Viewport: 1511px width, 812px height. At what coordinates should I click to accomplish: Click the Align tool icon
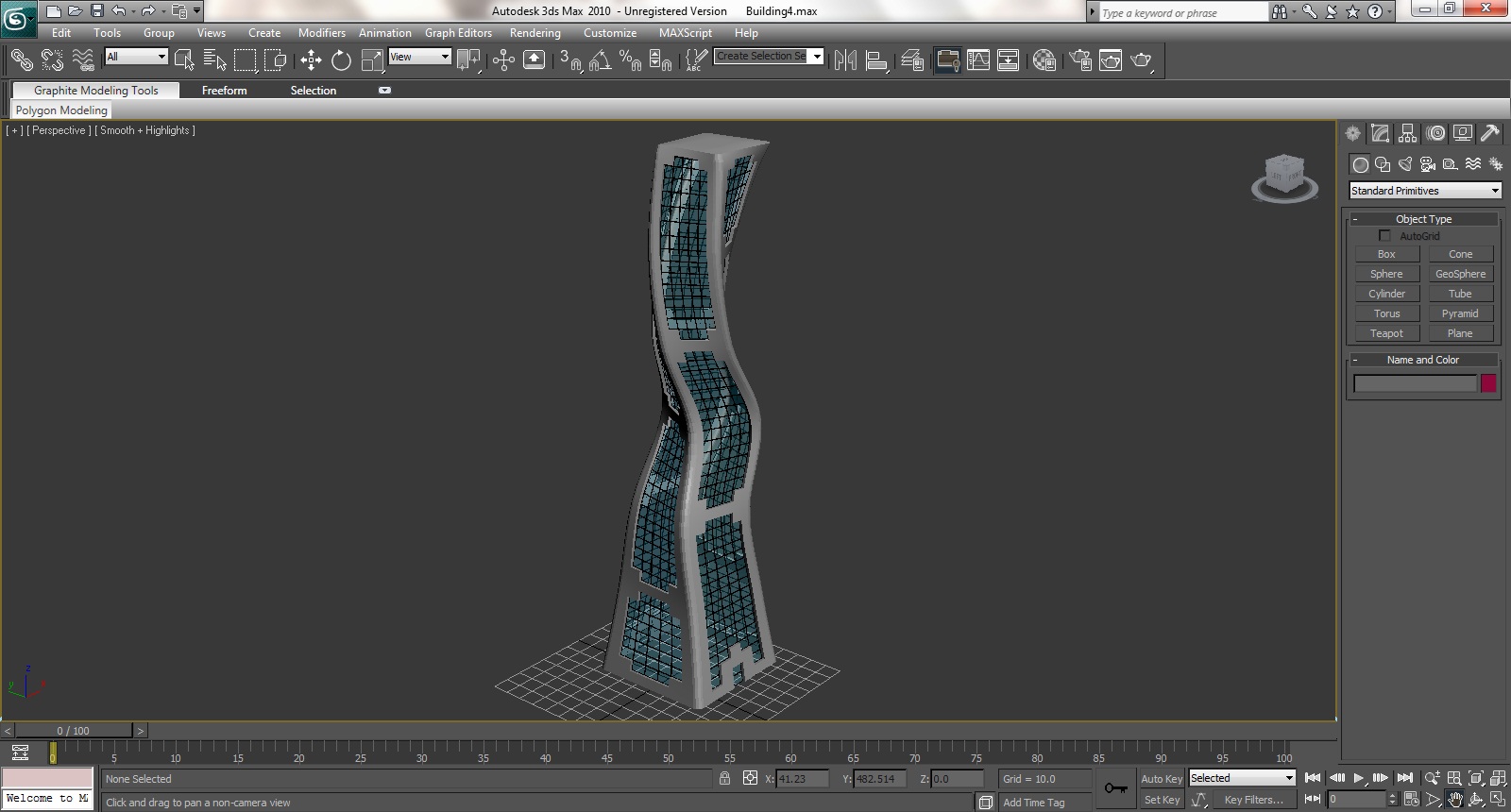876,60
